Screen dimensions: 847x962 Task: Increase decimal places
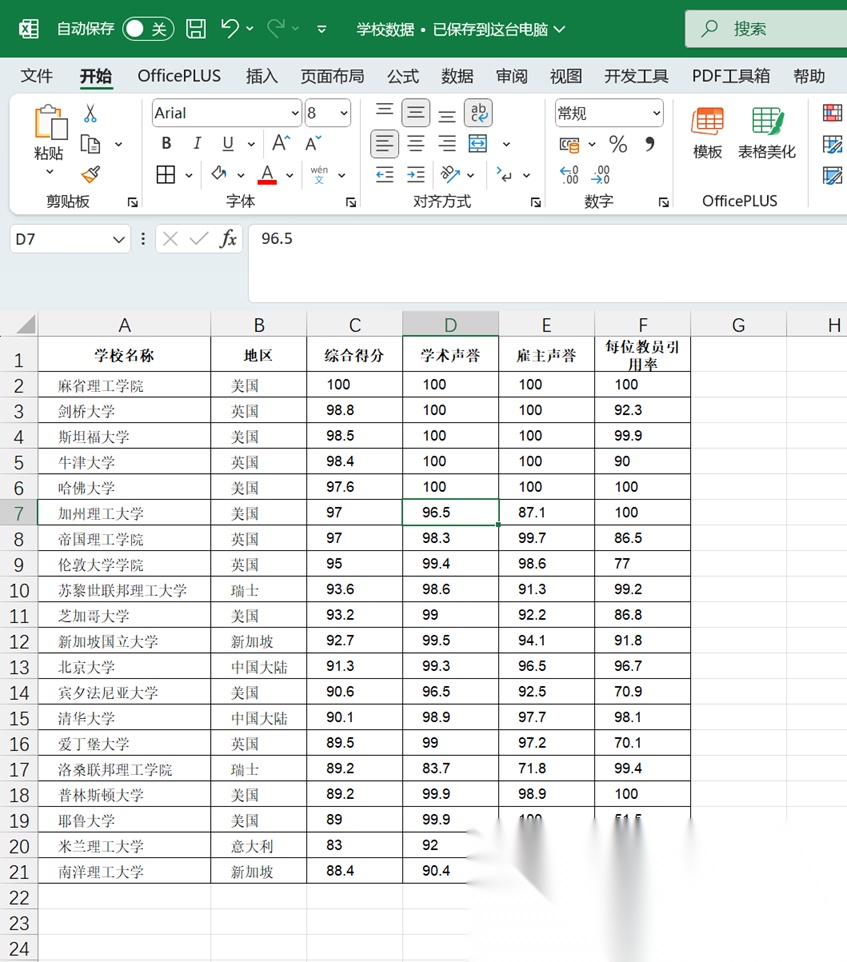[569, 175]
